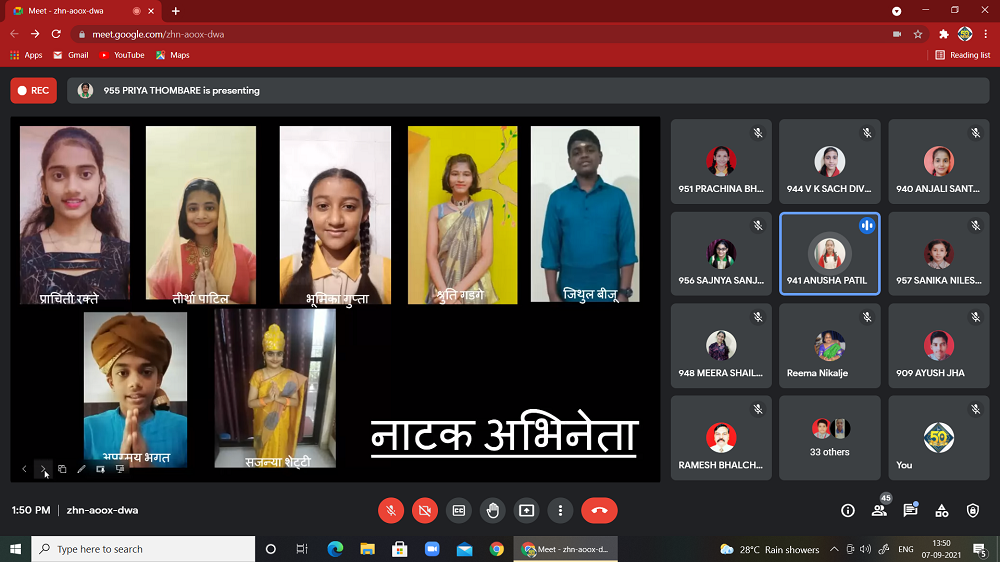This screenshot has width=1000, height=562.
Task: Click the REC recording indicator button
Action: click(33, 90)
